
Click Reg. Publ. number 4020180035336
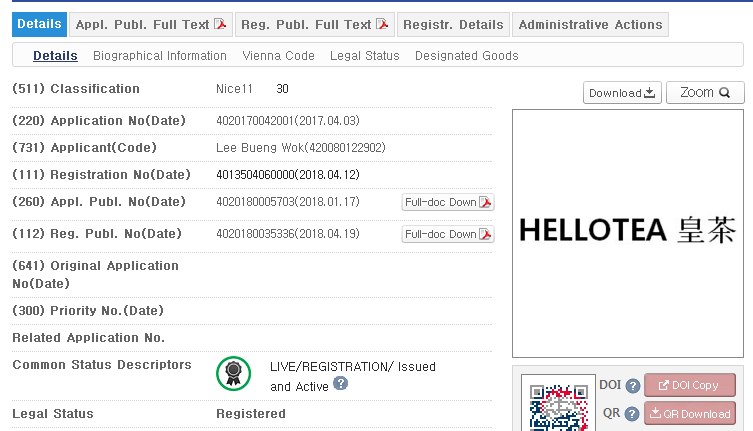click(x=255, y=234)
